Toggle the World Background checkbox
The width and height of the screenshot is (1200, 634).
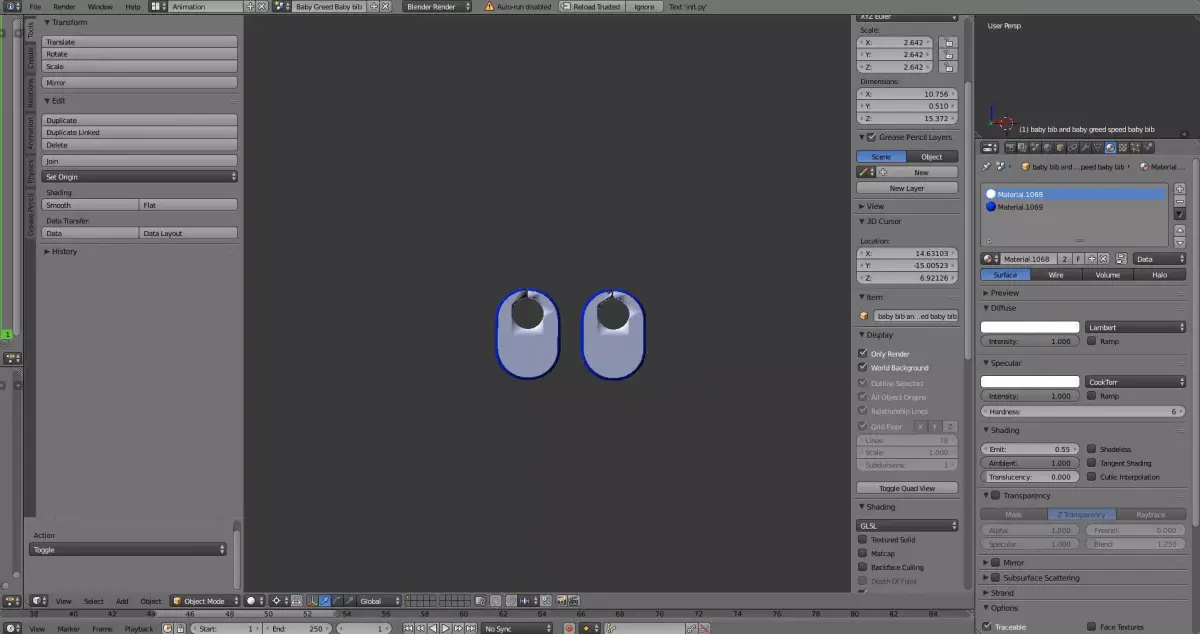[x=863, y=368]
